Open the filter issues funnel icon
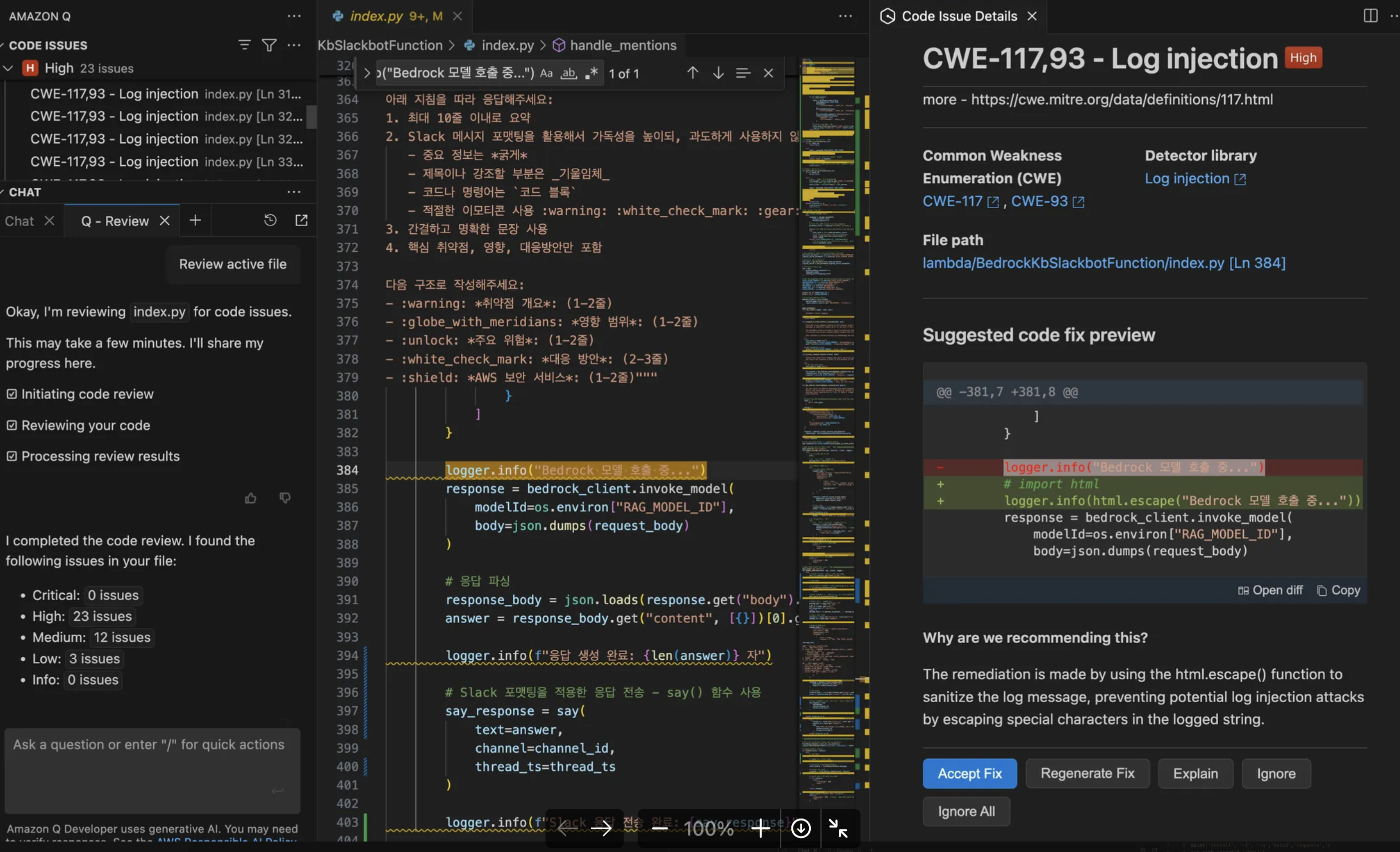This screenshot has height=852, width=1400. coord(269,45)
